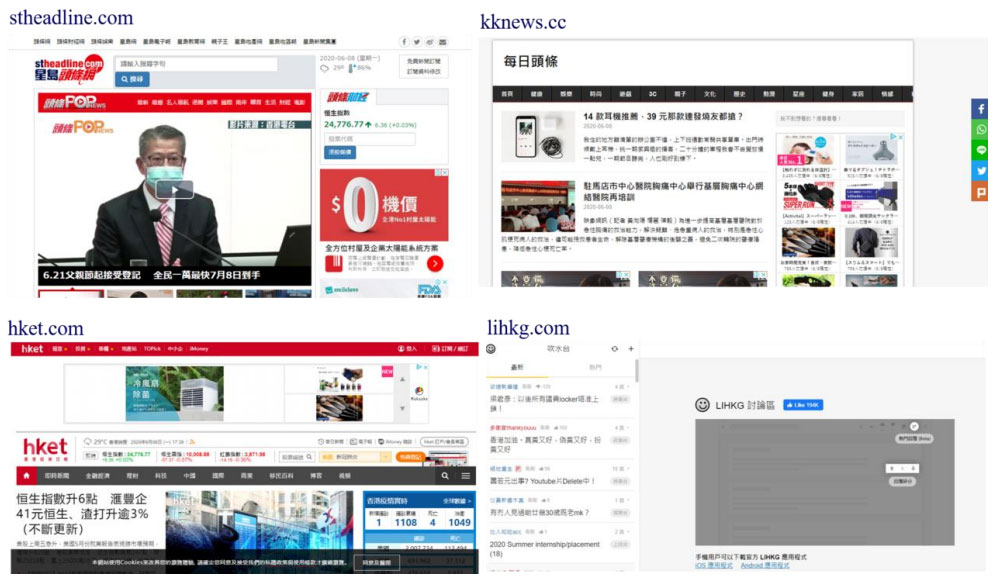This screenshot has height=580, width=998.
Task: Share via Twitter on kknews sidebar
Action: [x=980, y=170]
